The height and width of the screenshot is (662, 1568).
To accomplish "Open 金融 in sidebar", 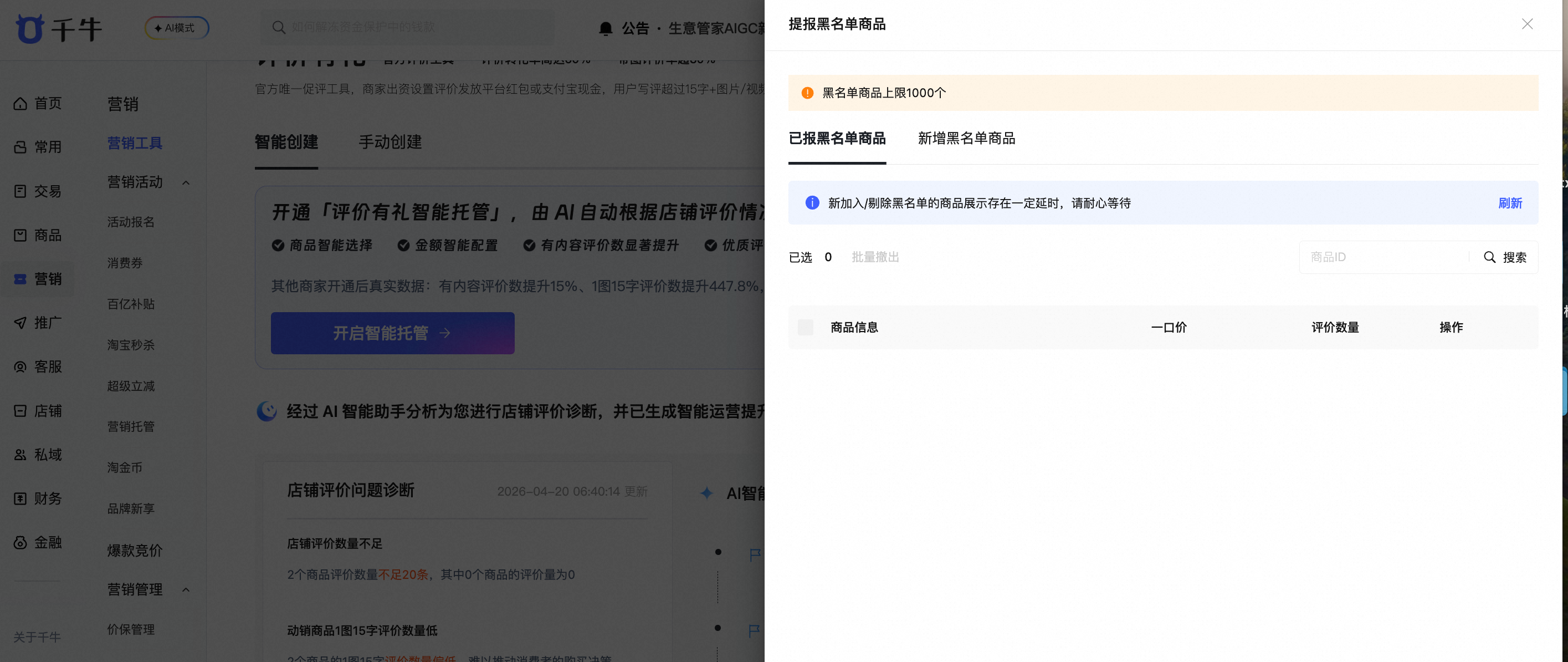I will click(38, 543).
